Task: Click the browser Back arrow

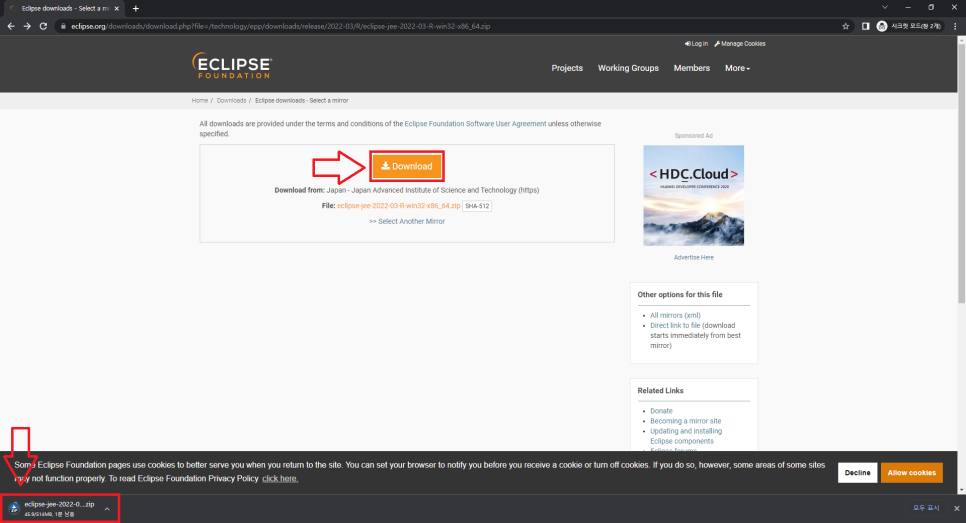Action: [x=10, y=26]
